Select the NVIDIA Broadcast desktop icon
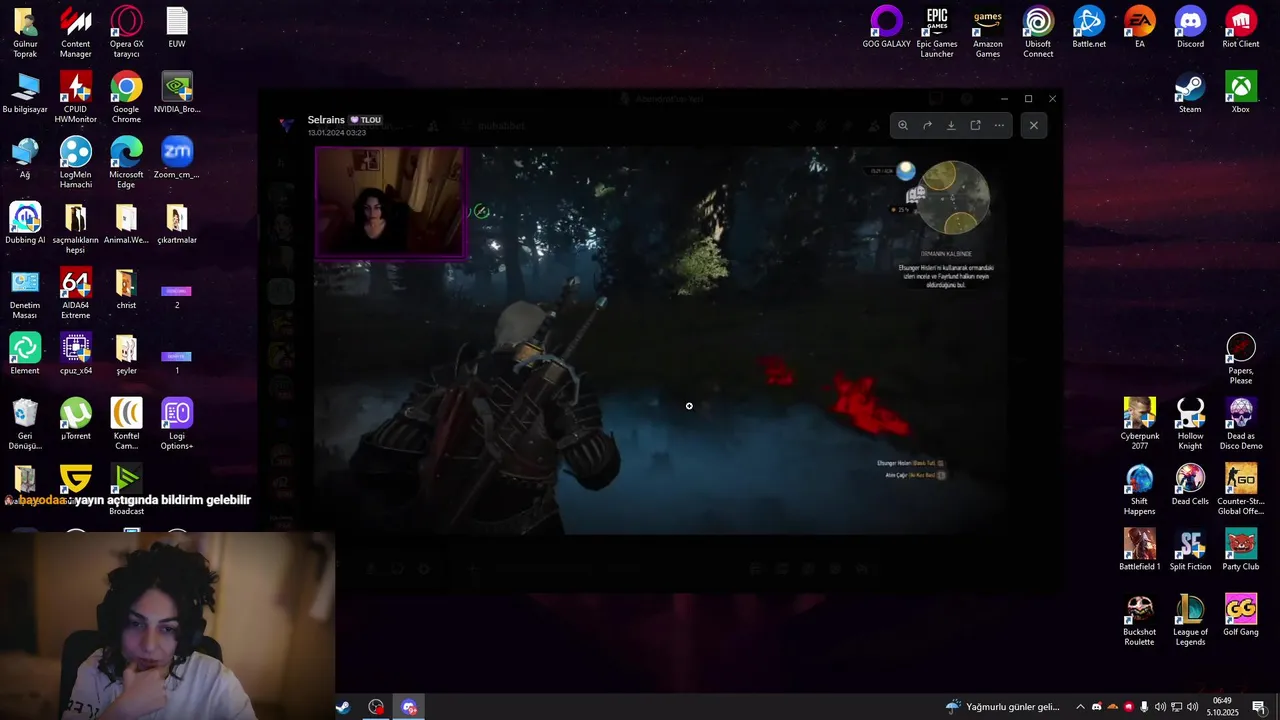Viewport: 1280px width, 720px height. [x=177, y=93]
